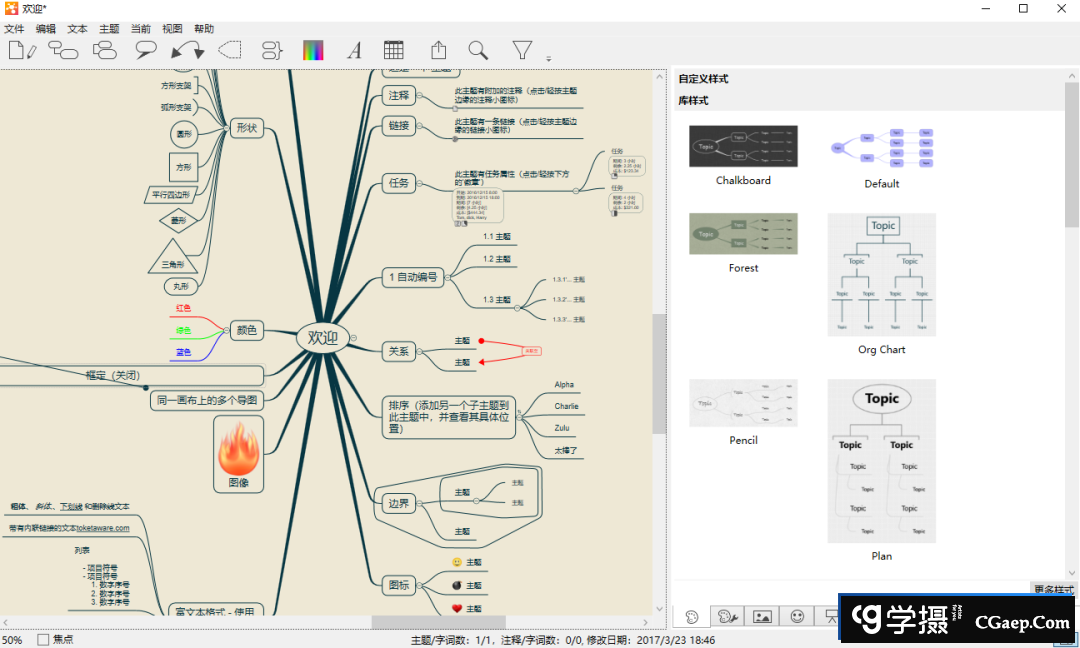Insert a callout with the speech bubble icon
Viewport: 1080px width, 648px height.
click(x=145, y=49)
